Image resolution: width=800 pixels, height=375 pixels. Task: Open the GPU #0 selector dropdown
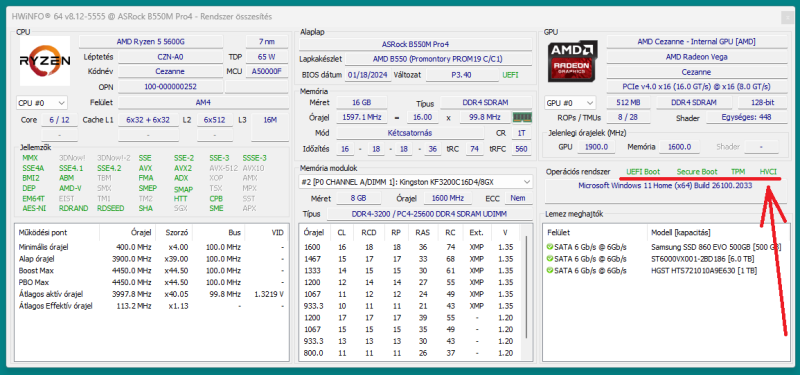pos(570,103)
